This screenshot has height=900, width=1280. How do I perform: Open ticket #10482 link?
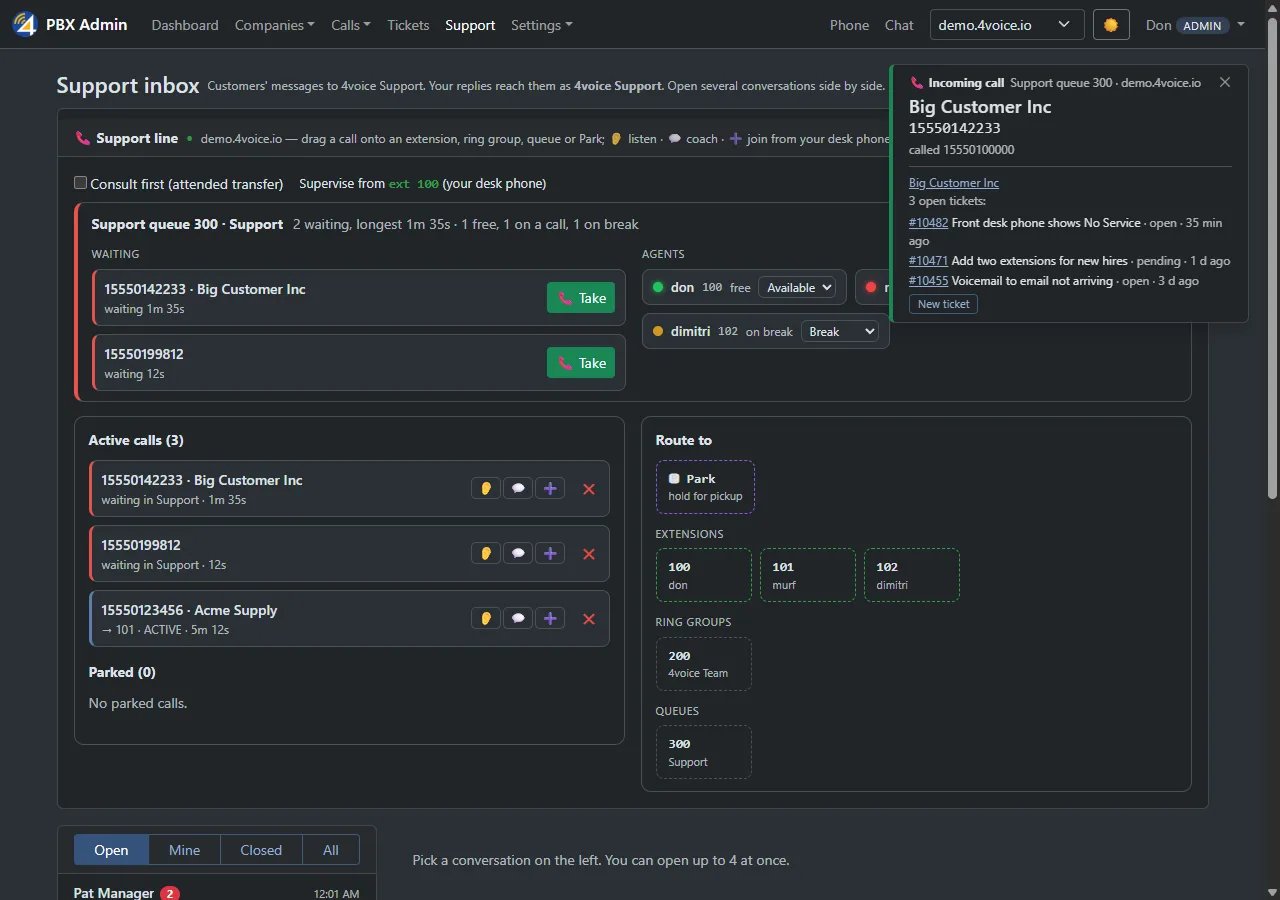click(x=928, y=223)
